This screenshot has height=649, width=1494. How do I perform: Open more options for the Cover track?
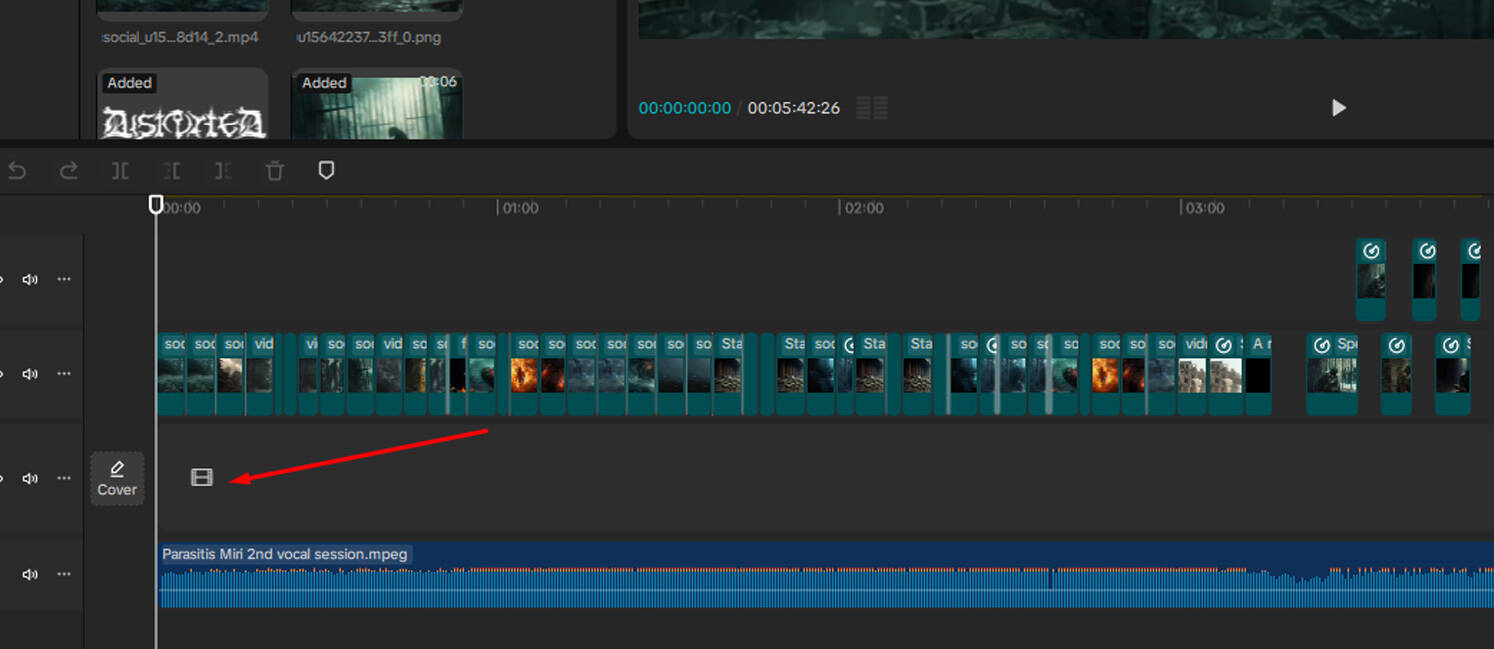click(64, 478)
